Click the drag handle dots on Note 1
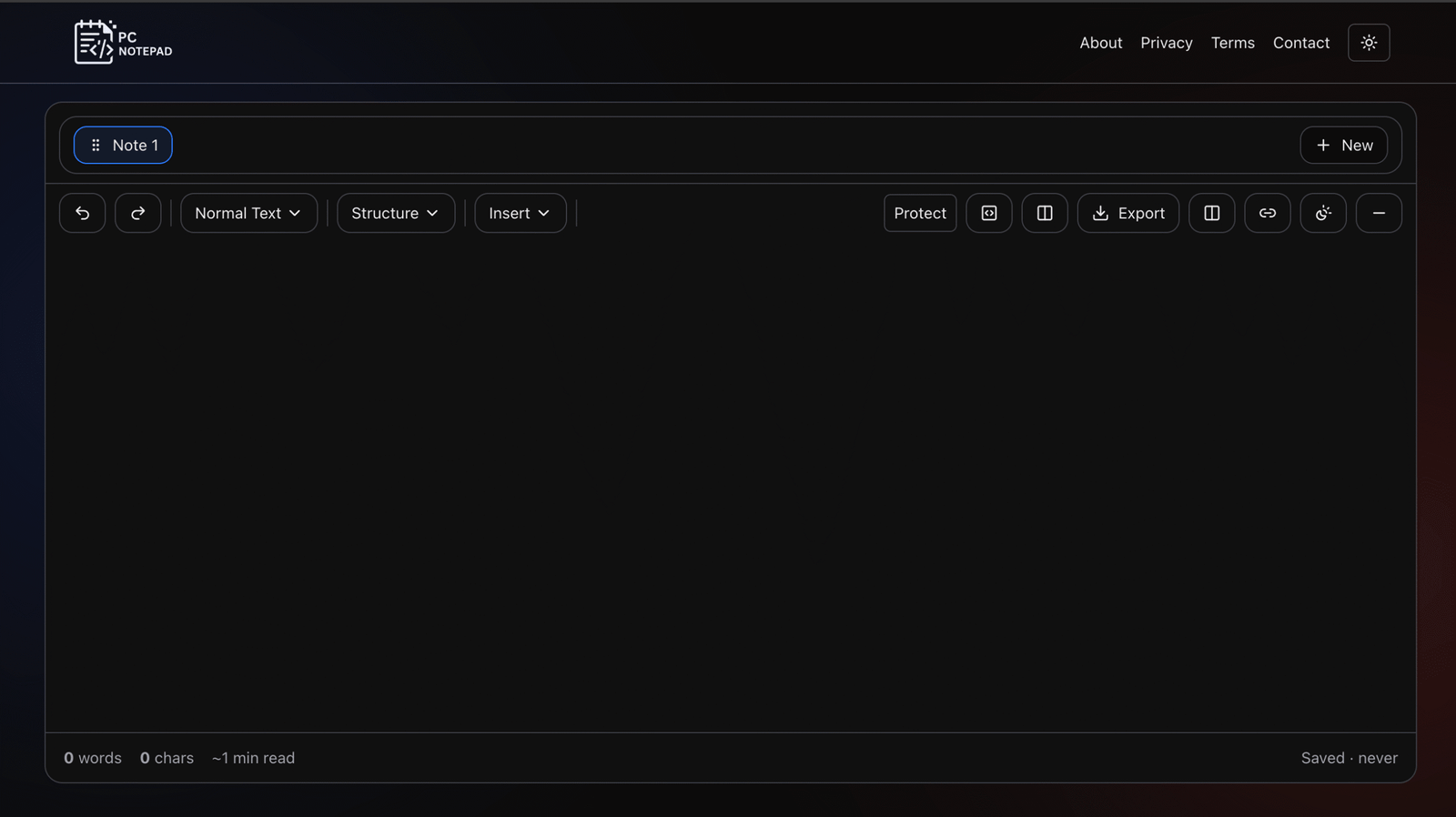This screenshot has width=1456, height=817. [96, 146]
